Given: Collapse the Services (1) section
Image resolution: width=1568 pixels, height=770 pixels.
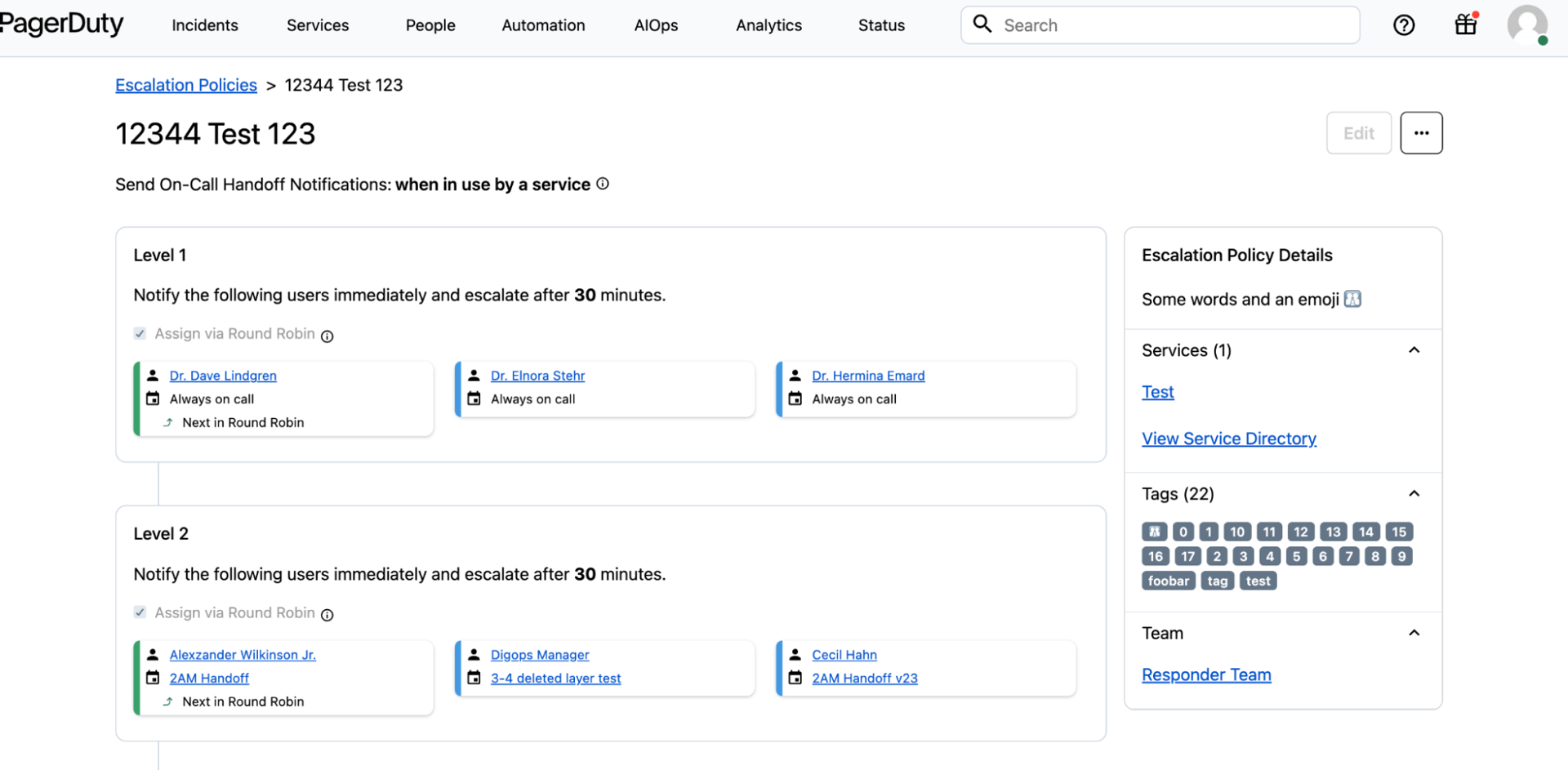Looking at the screenshot, I should coord(1414,350).
